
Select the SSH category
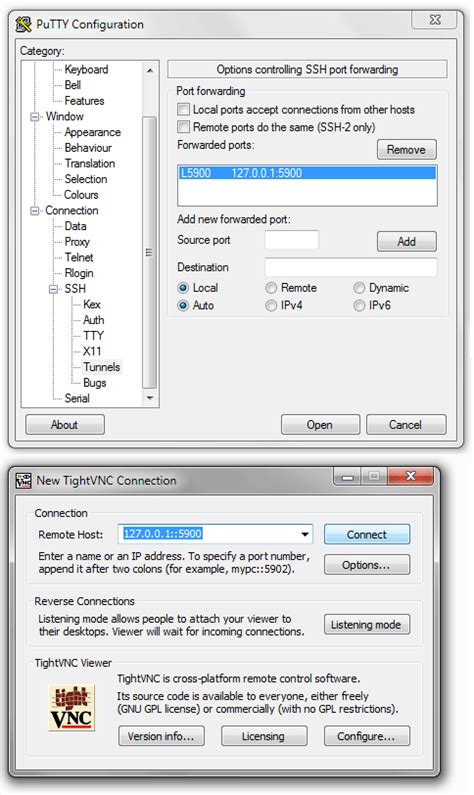pyautogui.click(x=75, y=289)
